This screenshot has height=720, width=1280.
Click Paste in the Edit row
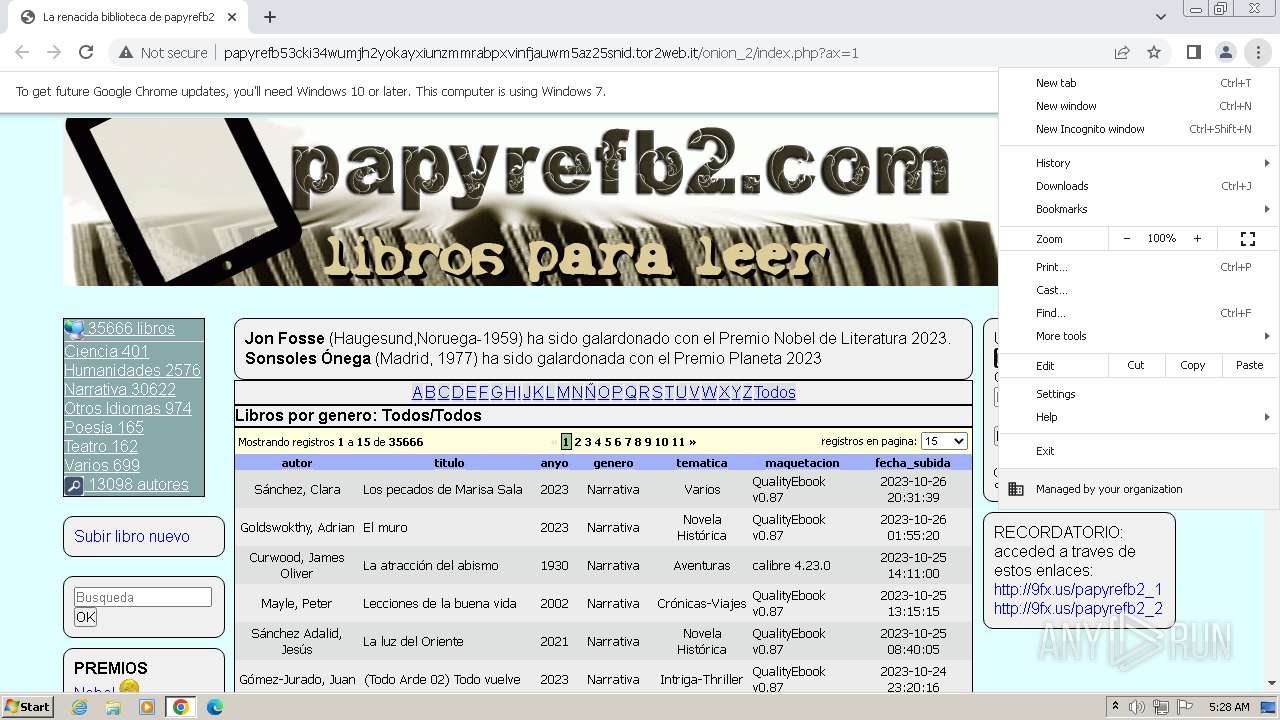pyautogui.click(x=1249, y=365)
